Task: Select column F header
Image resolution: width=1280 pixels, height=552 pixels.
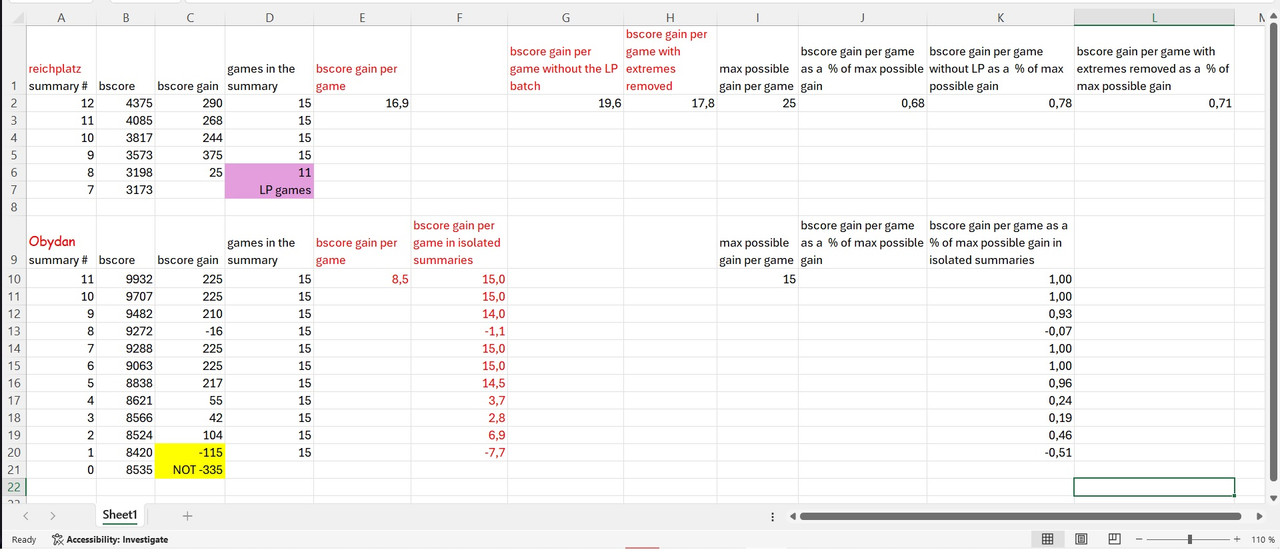Action: click(x=459, y=17)
